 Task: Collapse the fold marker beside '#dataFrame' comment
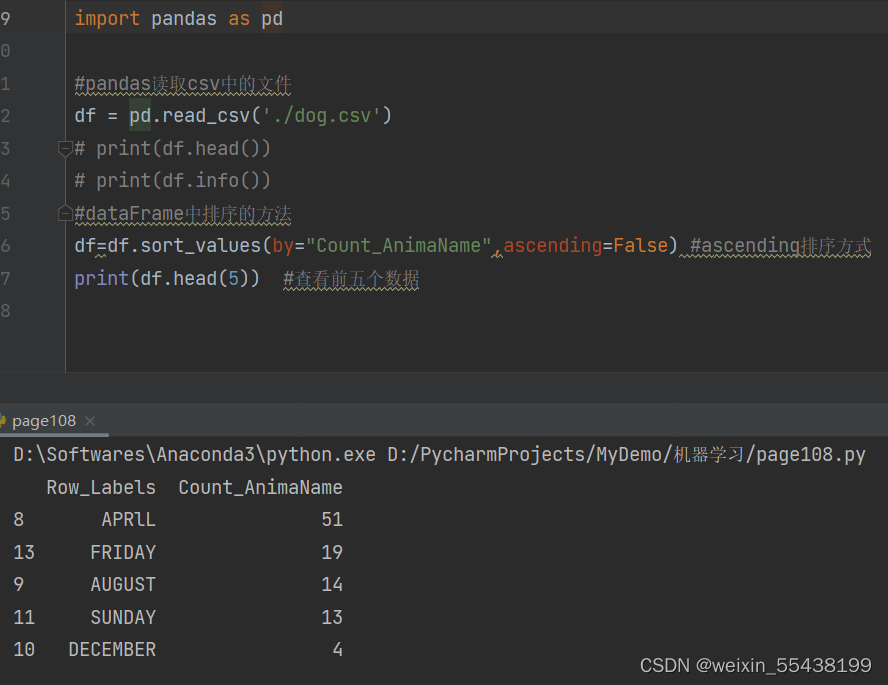pos(66,214)
